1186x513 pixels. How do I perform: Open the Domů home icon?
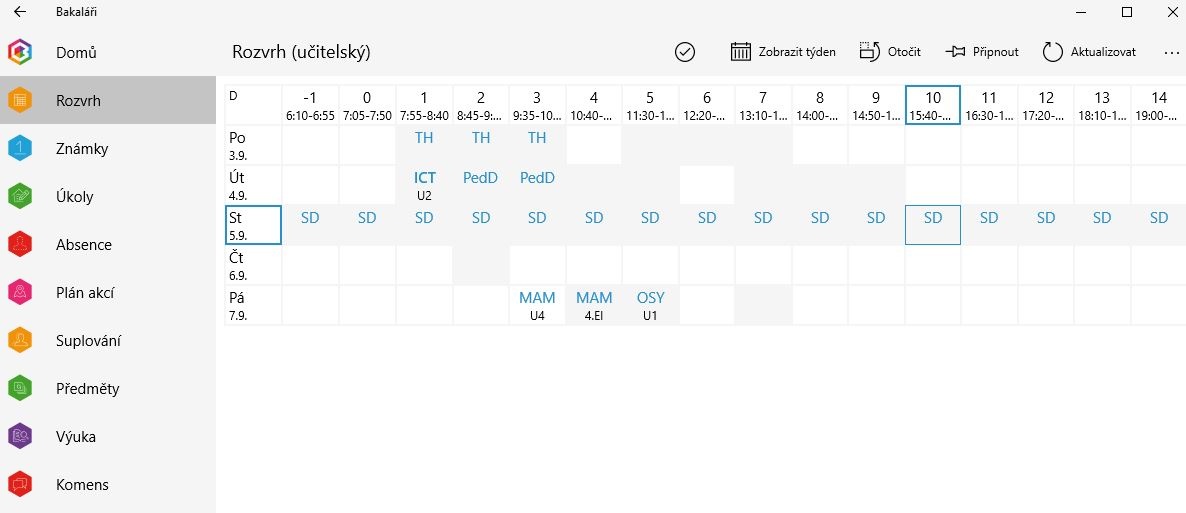point(20,52)
